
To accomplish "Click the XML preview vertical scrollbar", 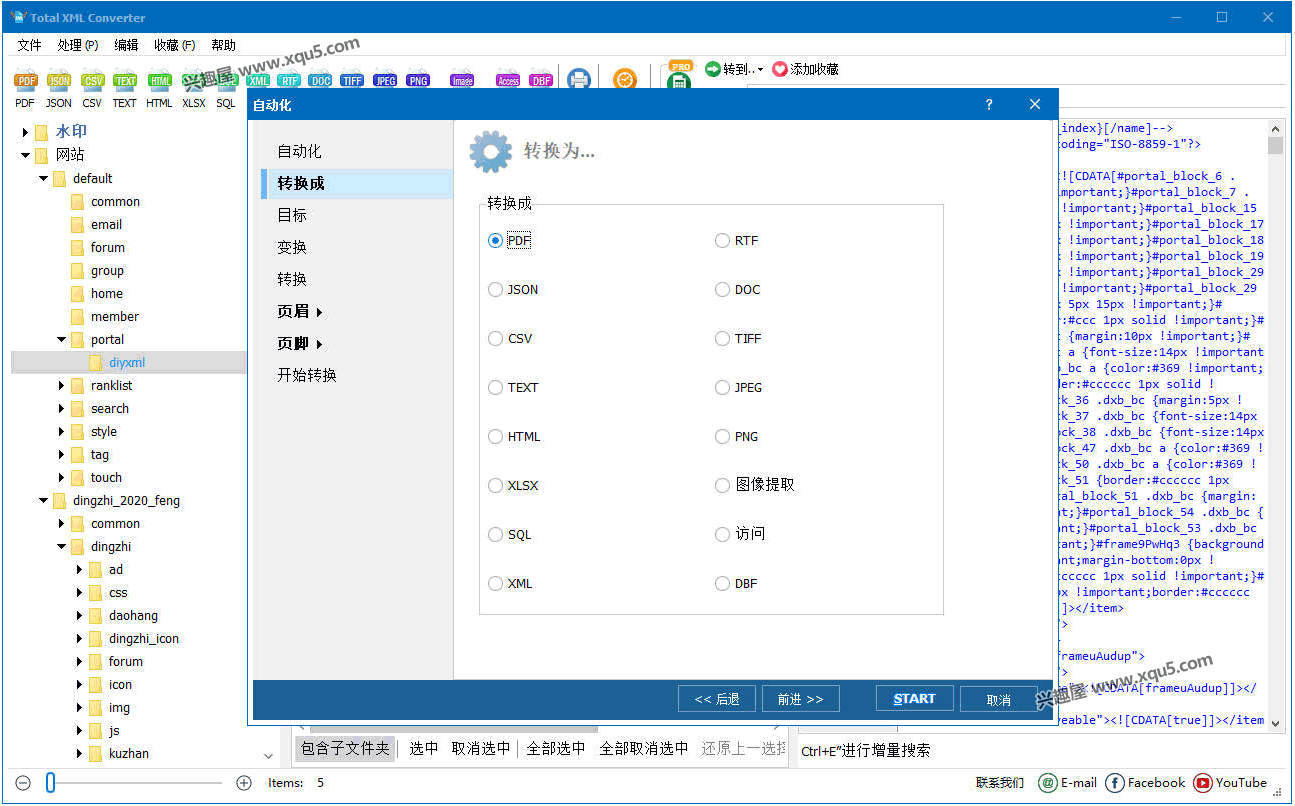I will [1275, 428].
